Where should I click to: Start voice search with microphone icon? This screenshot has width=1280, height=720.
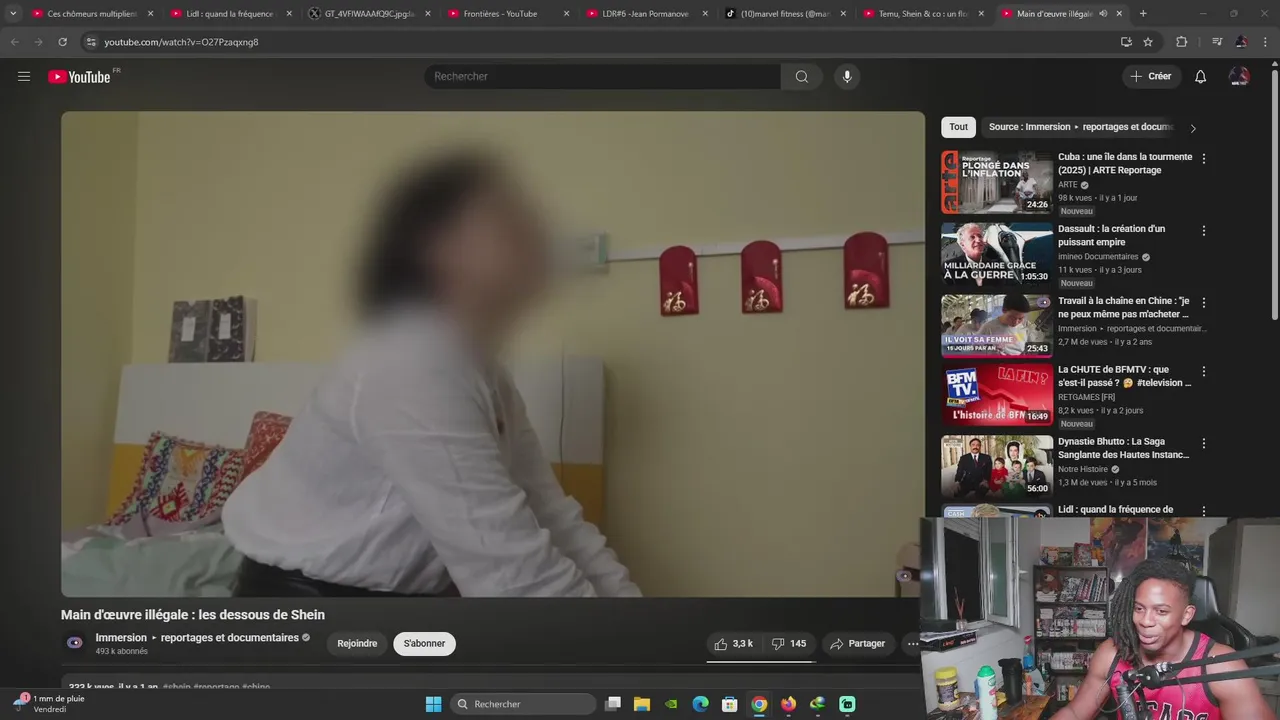[847, 77]
